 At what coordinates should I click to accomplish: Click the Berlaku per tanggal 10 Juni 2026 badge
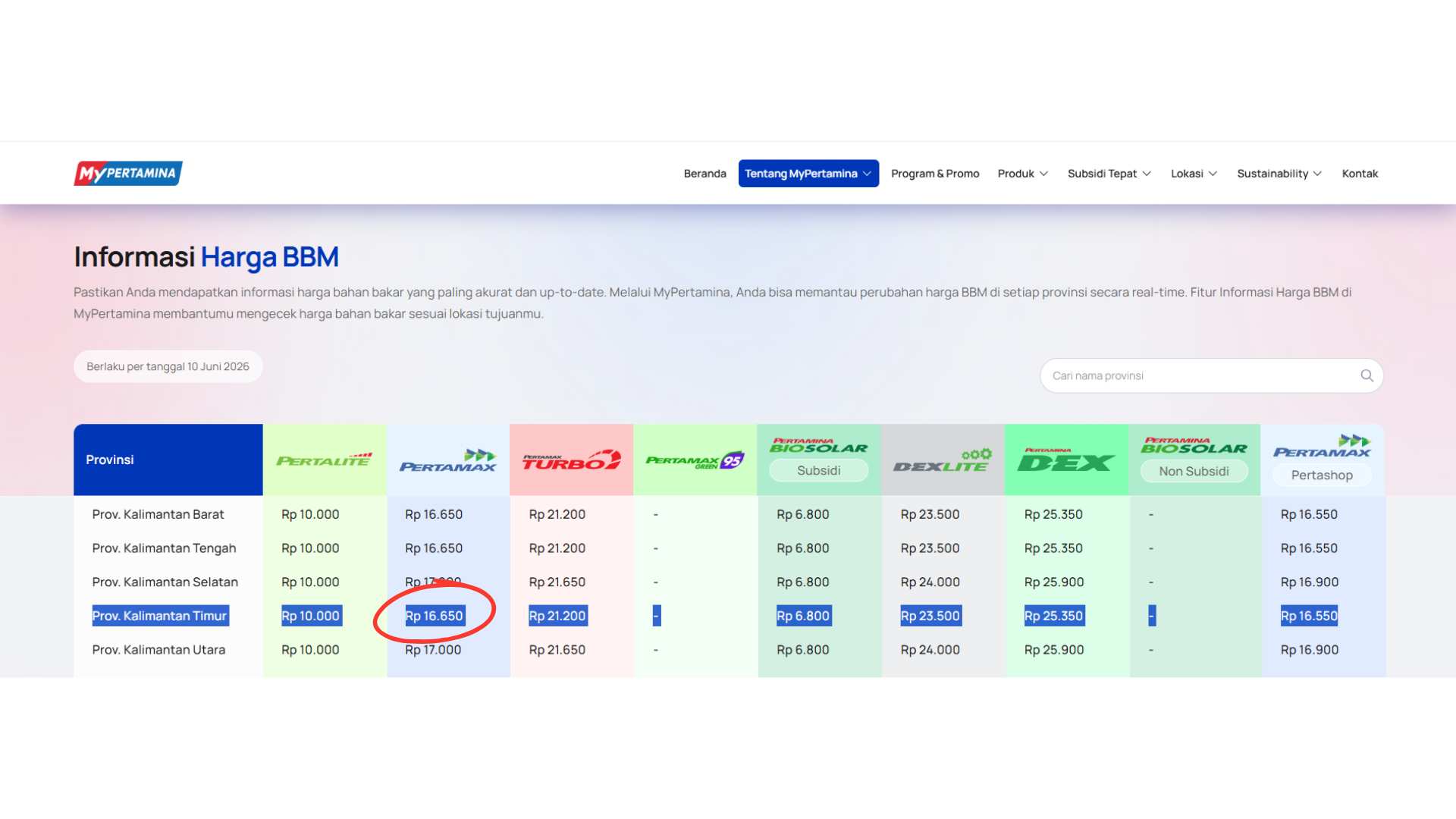pyautogui.click(x=168, y=366)
